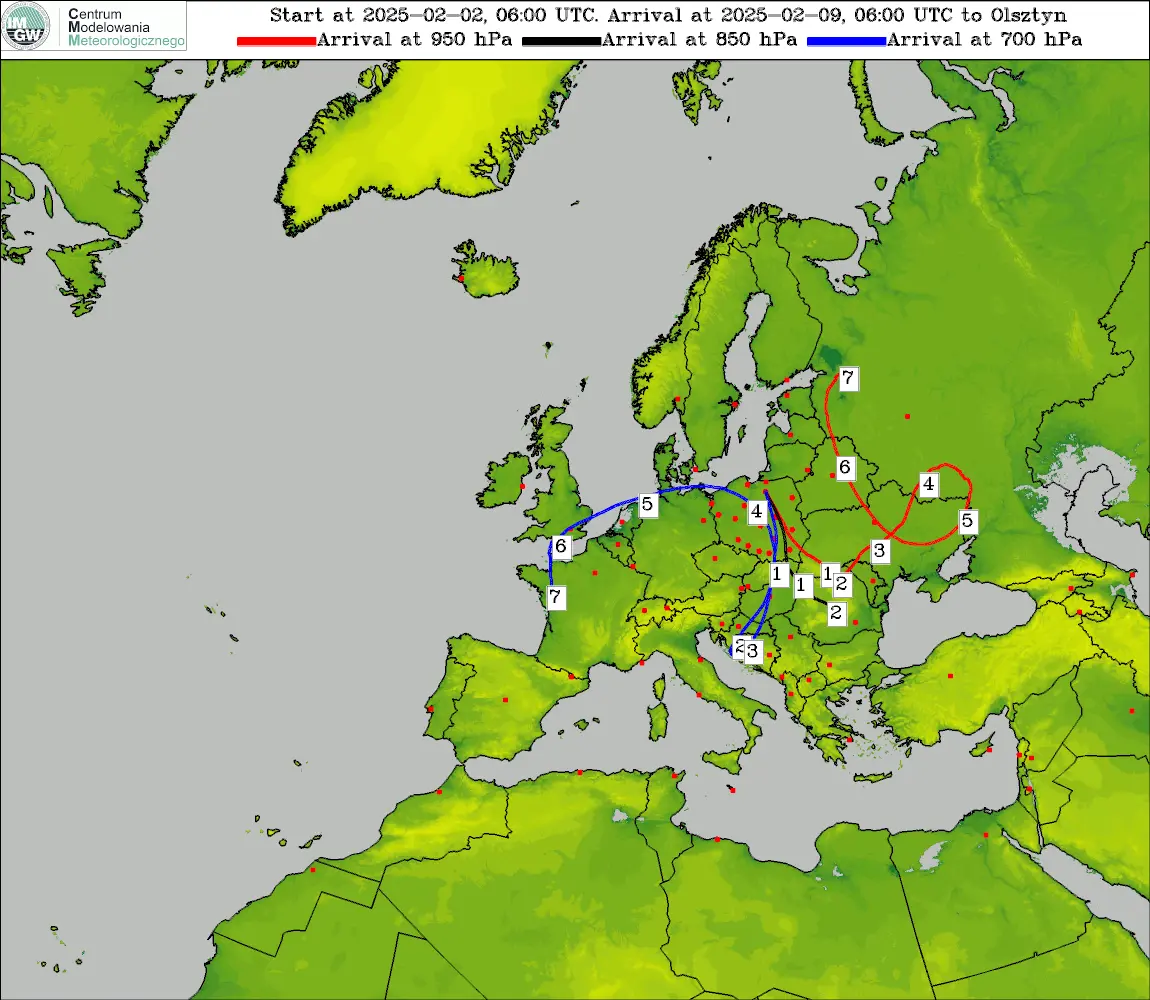Viewport: 1150px width, 1000px height.
Task: Click day marker 6 on red trajectory
Action: click(845, 467)
